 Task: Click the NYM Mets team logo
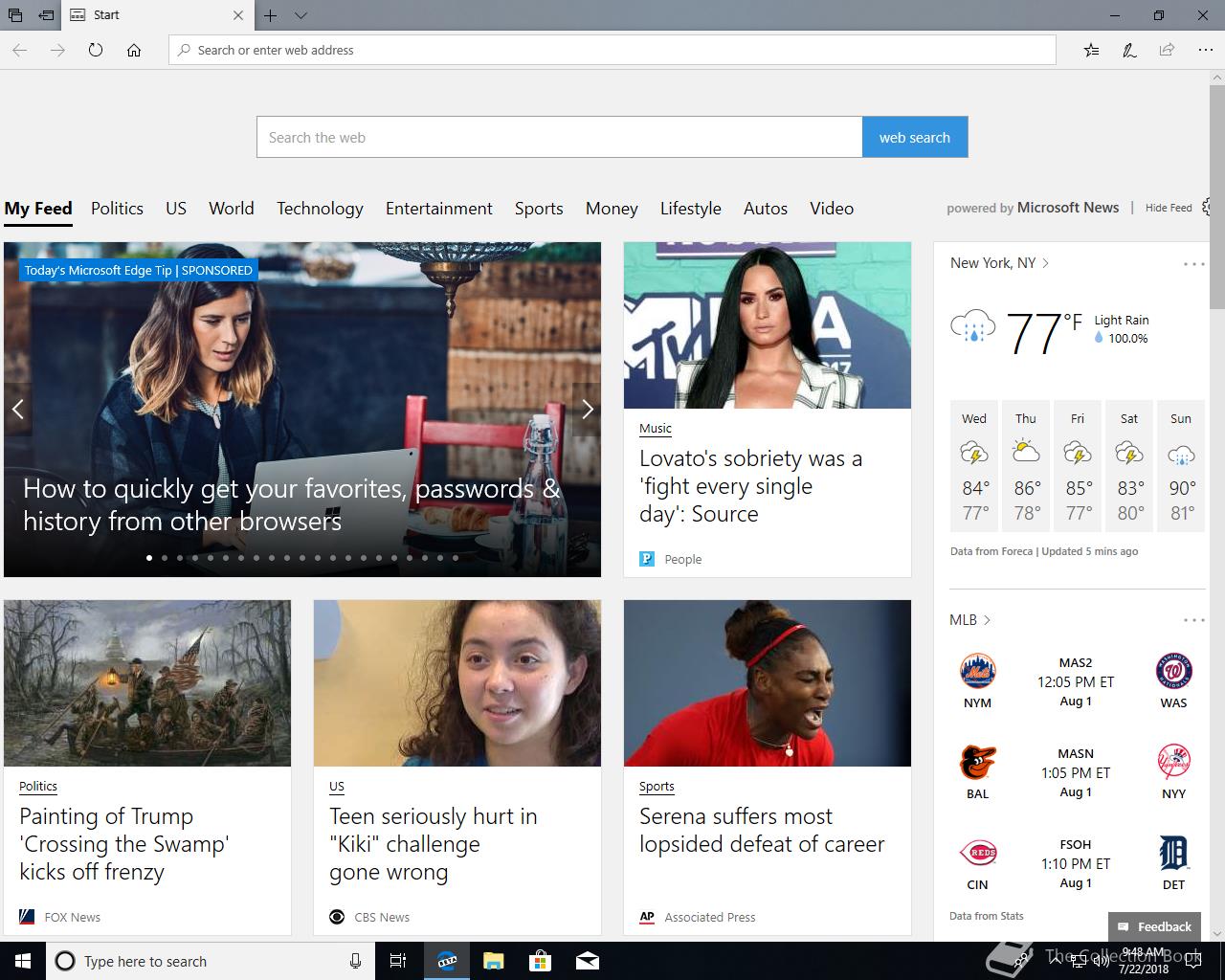pos(977,671)
